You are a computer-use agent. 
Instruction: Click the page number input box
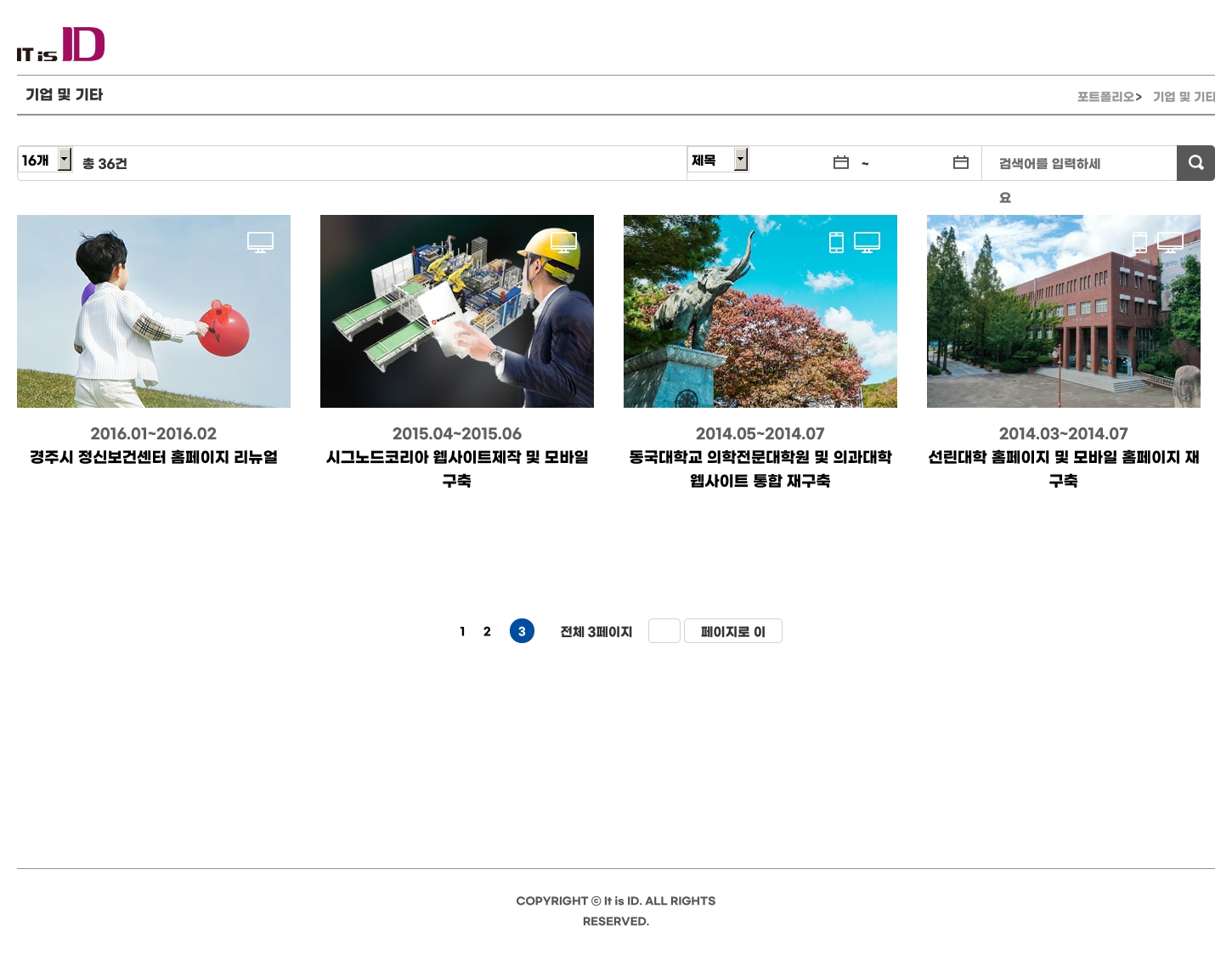click(x=664, y=631)
